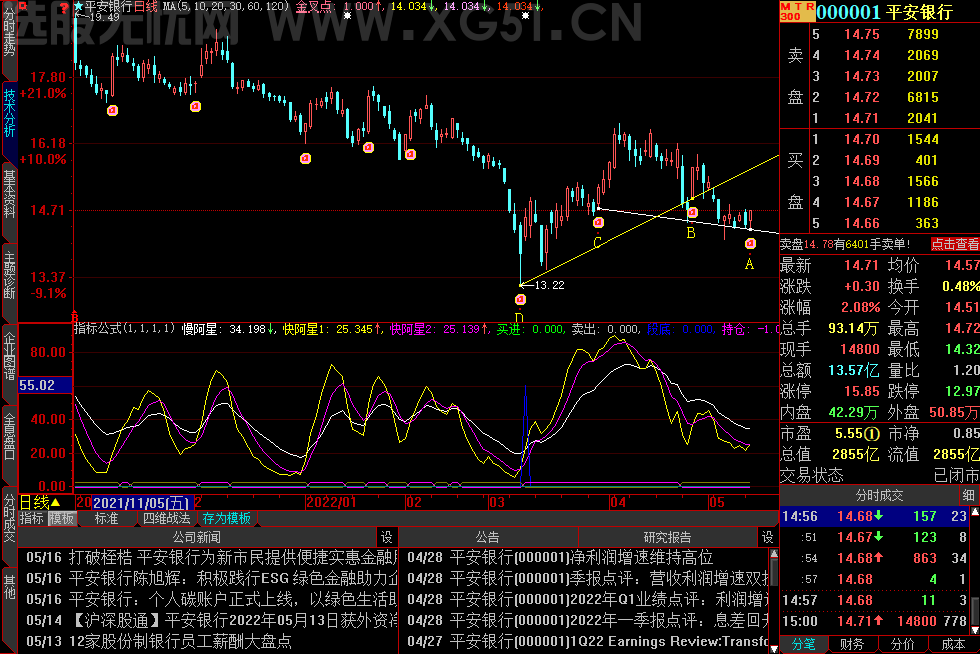Click the signal marker below the 13.22 low
This screenshot has height=654, width=980.
pos(520,300)
